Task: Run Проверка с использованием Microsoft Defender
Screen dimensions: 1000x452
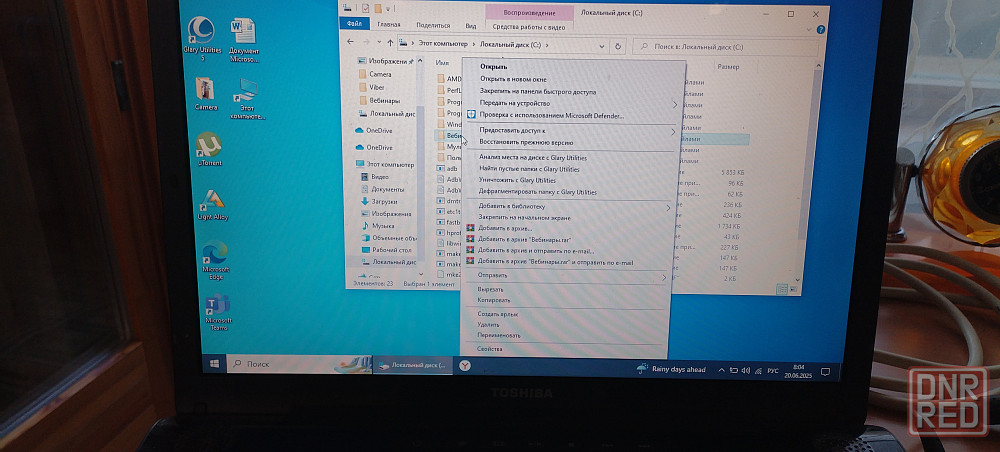Action: click(551, 115)
